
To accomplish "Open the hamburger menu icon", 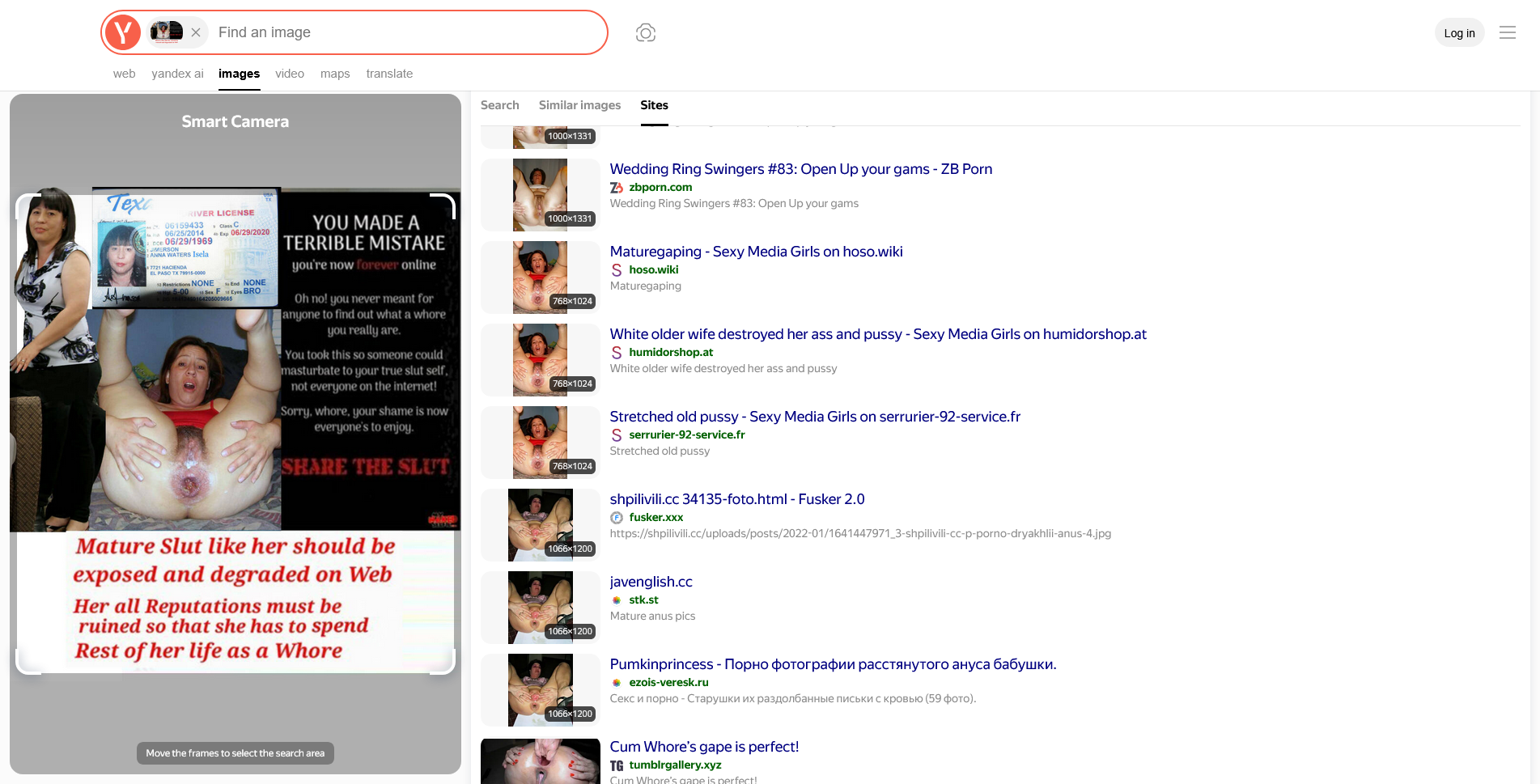I will pyautogui.click(x=1507, y=32).
